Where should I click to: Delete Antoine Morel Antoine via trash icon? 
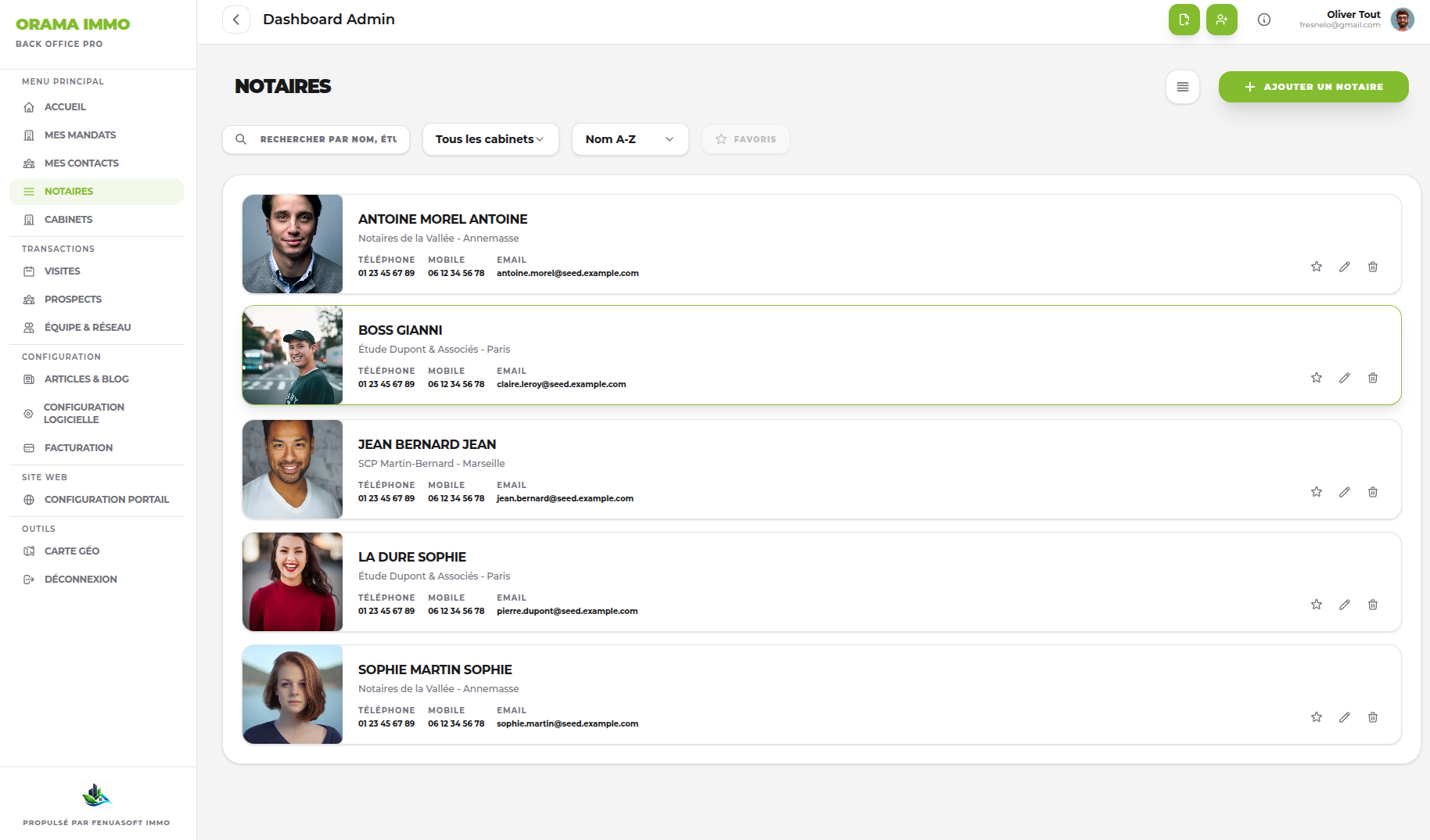1373,267
